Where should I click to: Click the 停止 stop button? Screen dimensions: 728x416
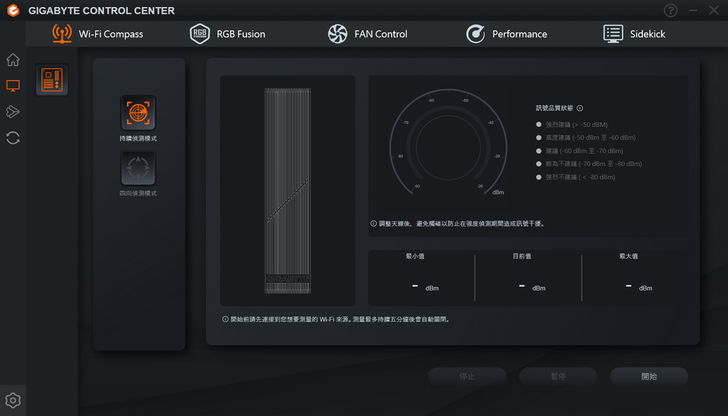tap(467, 376)
